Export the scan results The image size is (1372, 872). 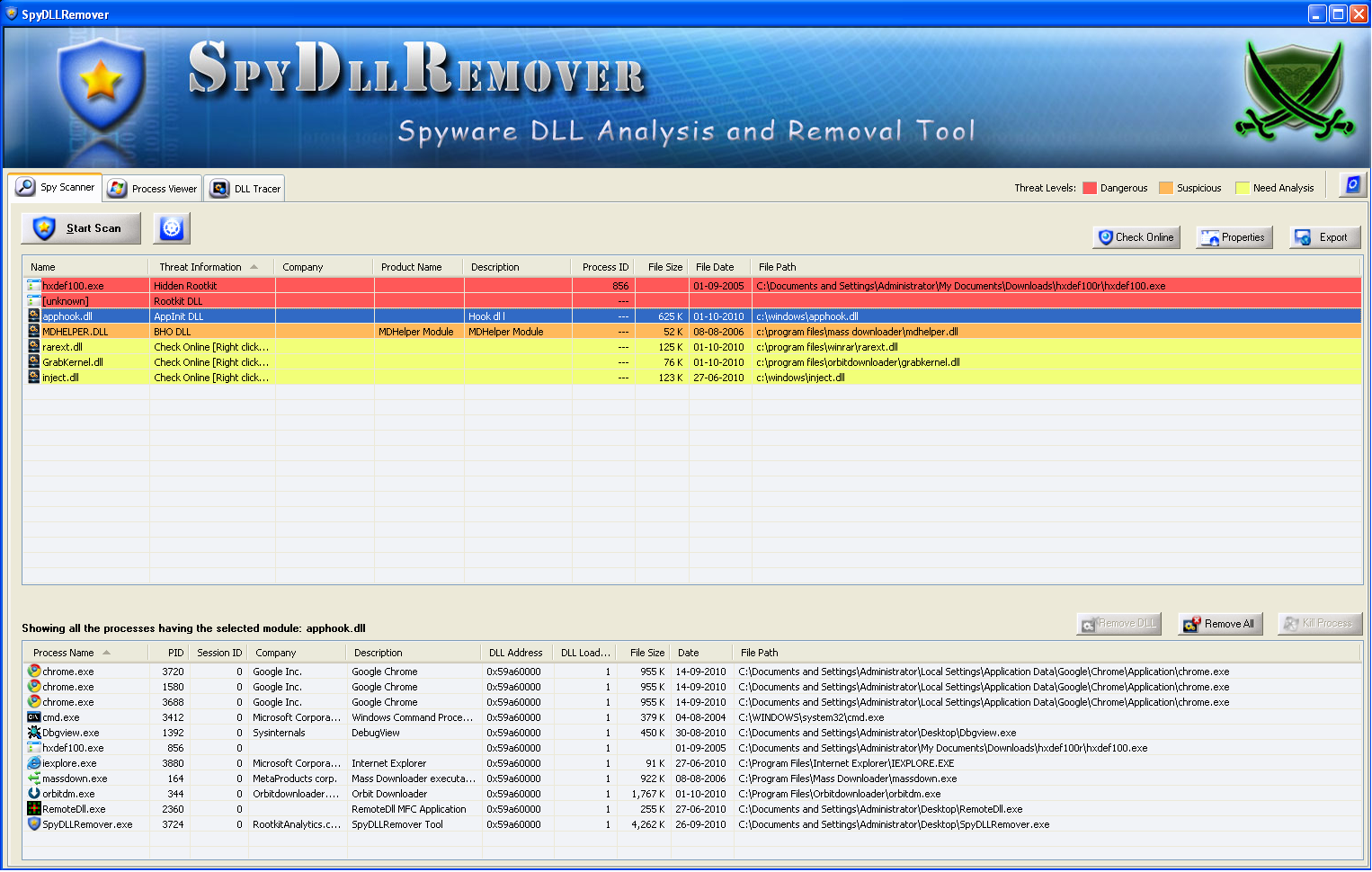(1324, 237)
